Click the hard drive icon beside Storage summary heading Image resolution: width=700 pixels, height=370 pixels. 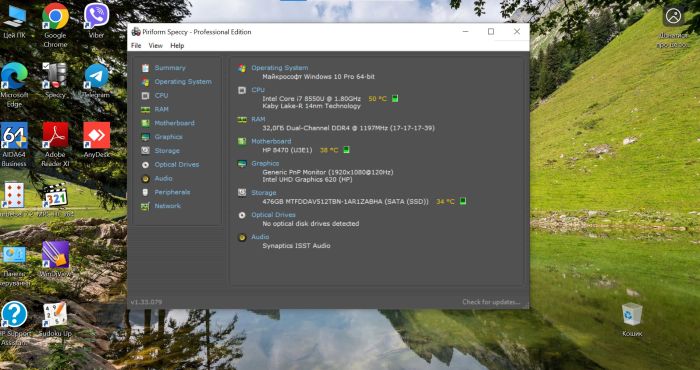tap(242, 193)
